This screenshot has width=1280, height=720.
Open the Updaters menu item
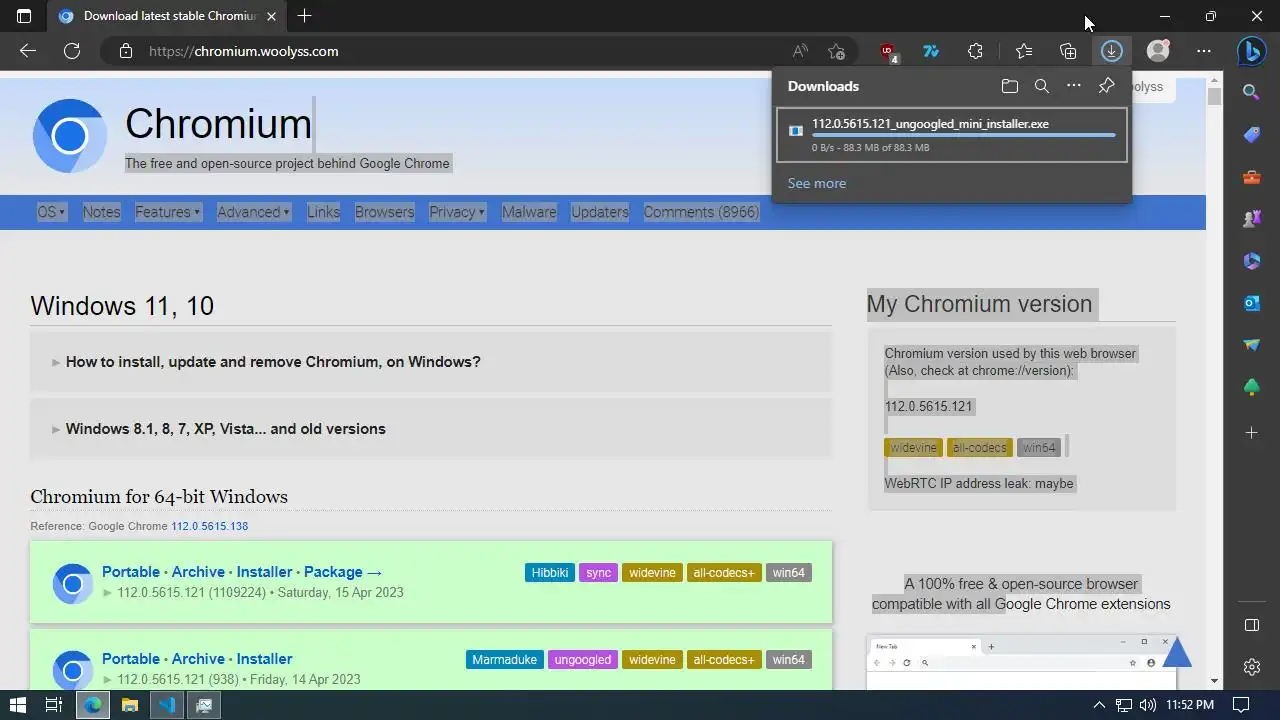[600, 212]
